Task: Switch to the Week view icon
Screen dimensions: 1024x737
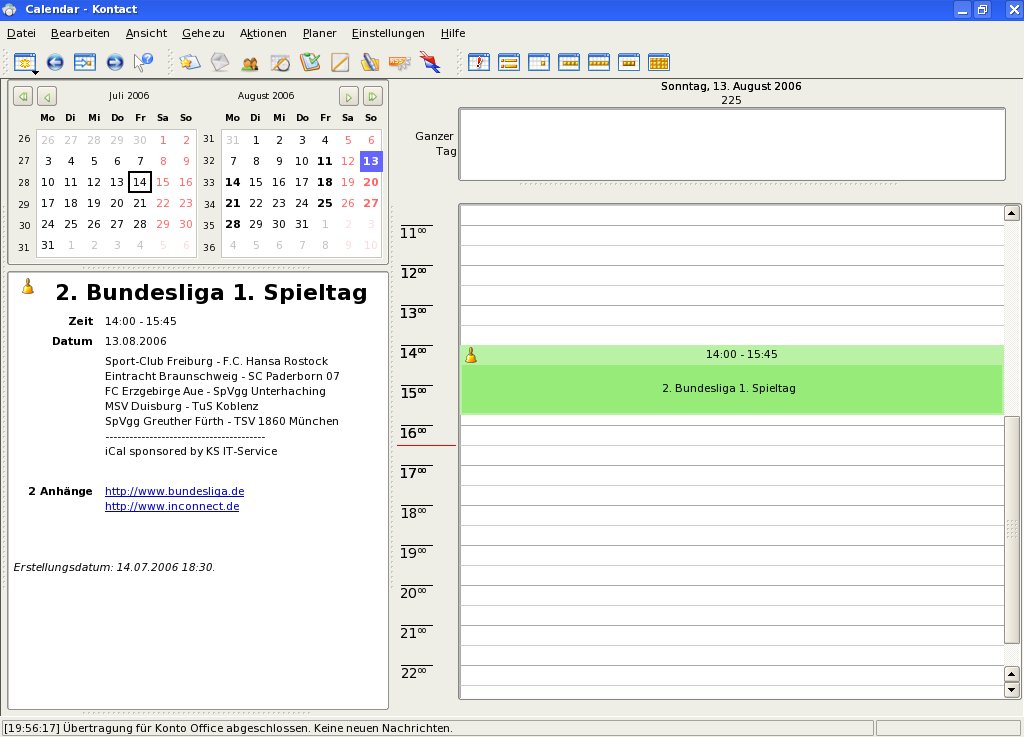Action: (x=599, y=63)
